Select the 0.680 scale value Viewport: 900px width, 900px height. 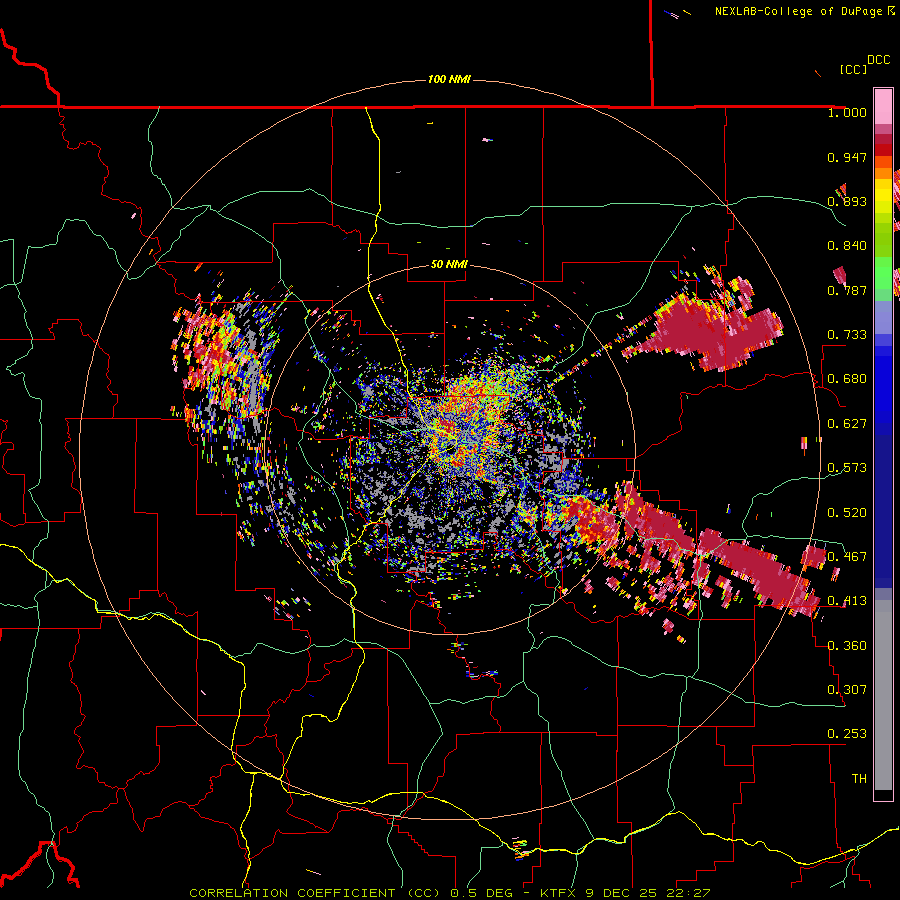(847, 379)
